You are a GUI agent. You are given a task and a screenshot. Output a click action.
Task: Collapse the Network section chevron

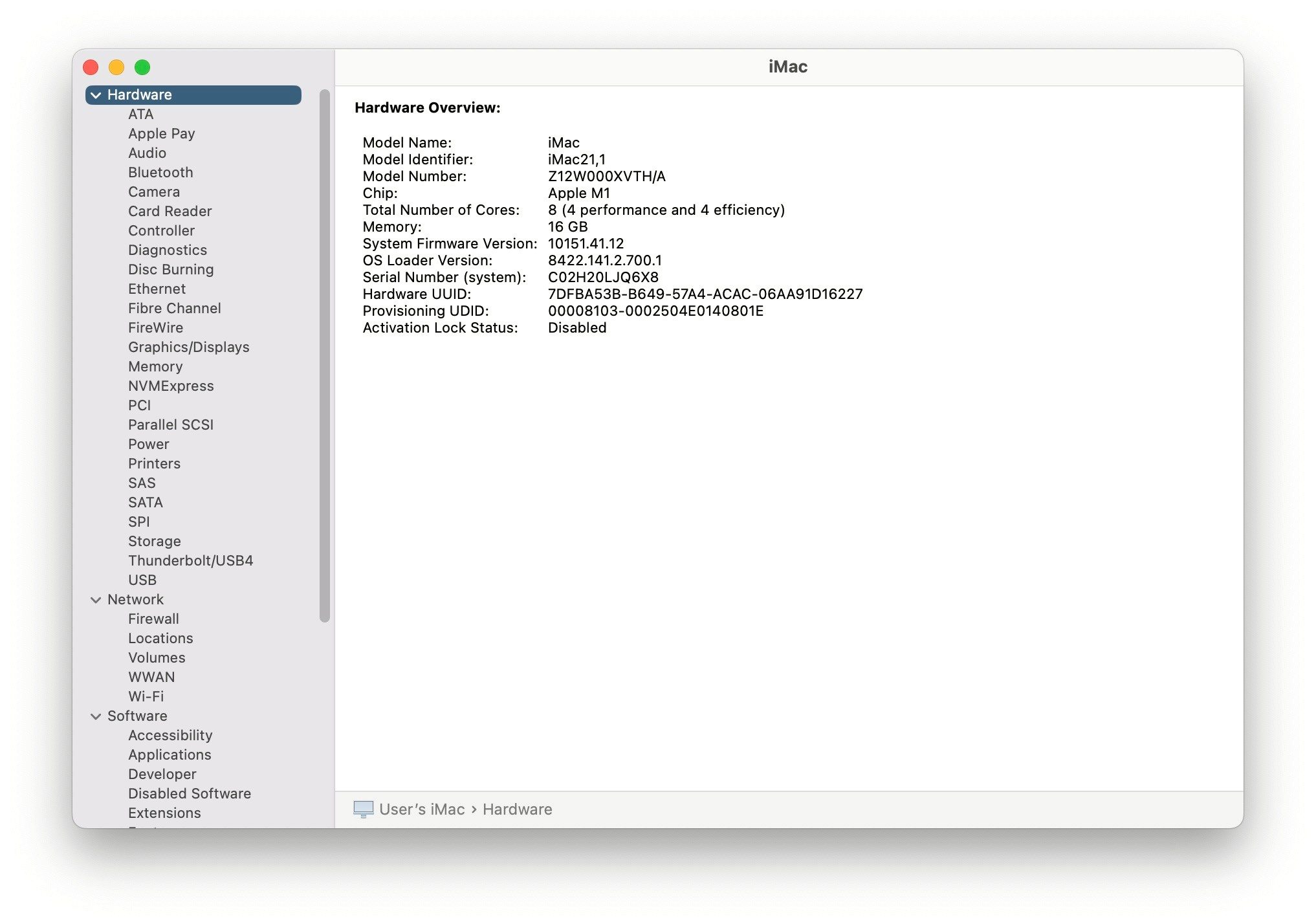(95, 599)
